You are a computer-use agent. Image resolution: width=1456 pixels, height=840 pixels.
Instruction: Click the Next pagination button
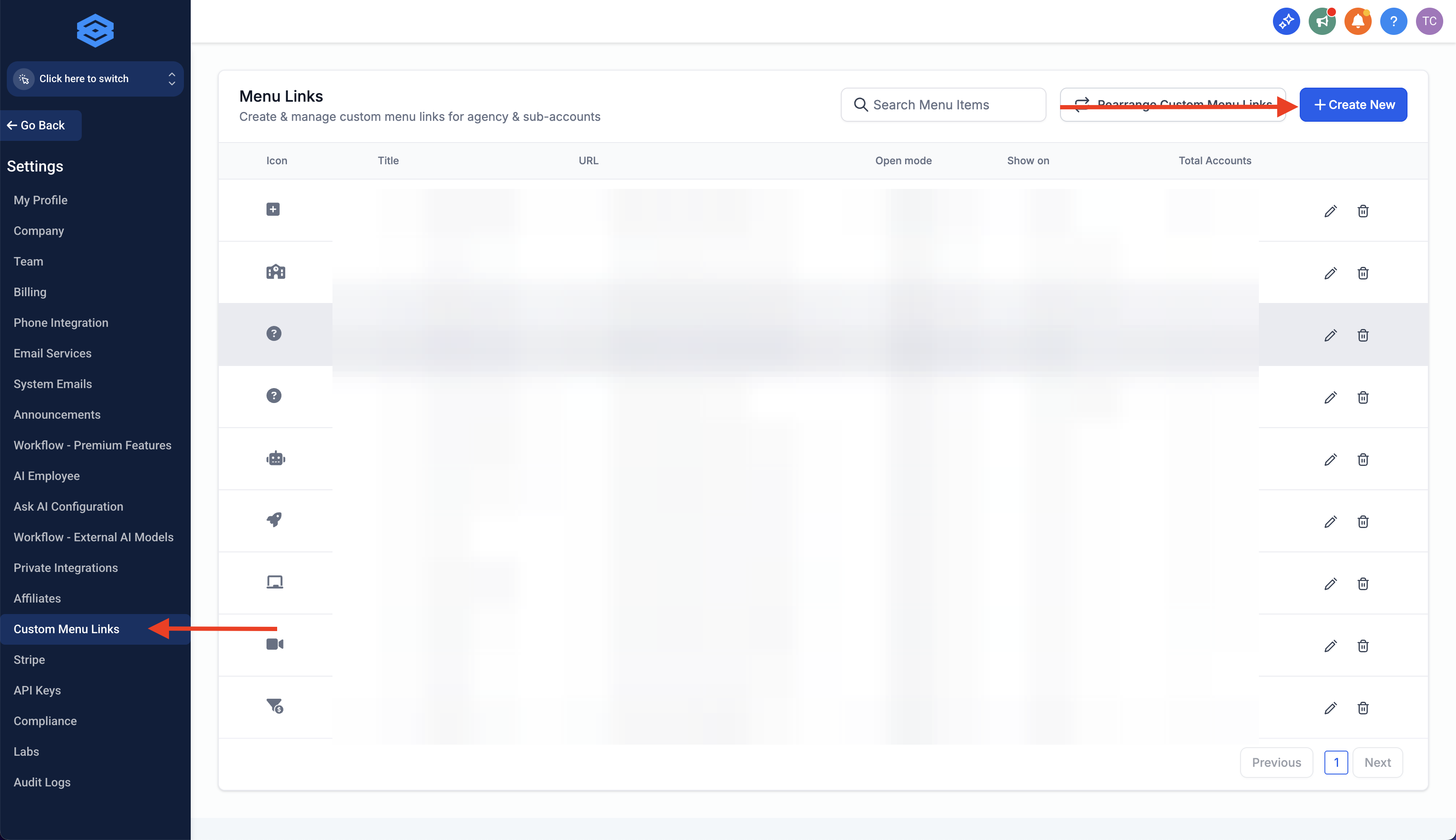coord(1377,763)
